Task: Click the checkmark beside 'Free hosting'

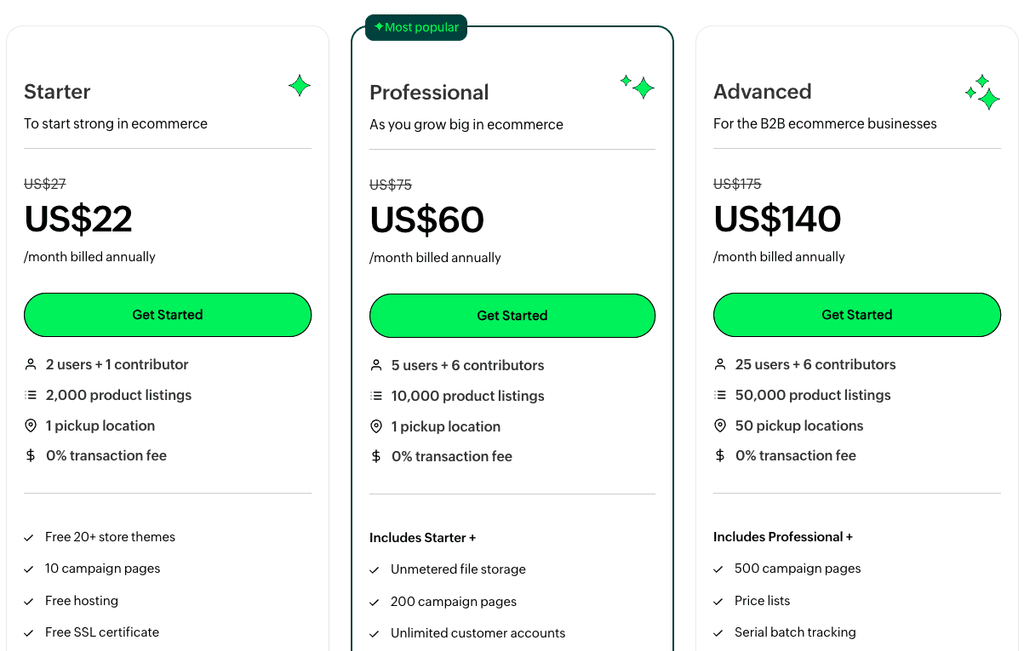Action: 29,601
